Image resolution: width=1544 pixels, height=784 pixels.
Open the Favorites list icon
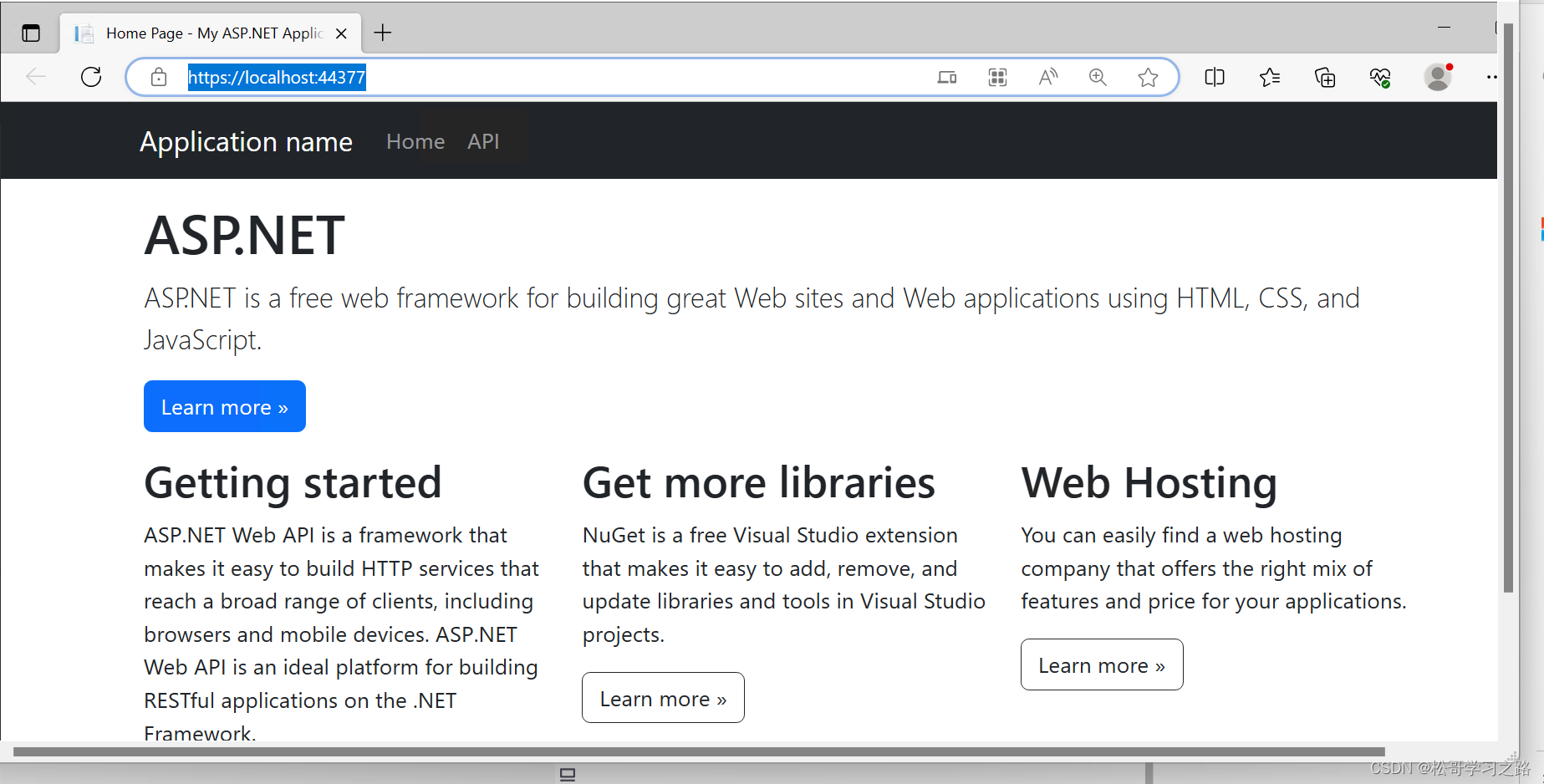click(x=1270, y=78)
